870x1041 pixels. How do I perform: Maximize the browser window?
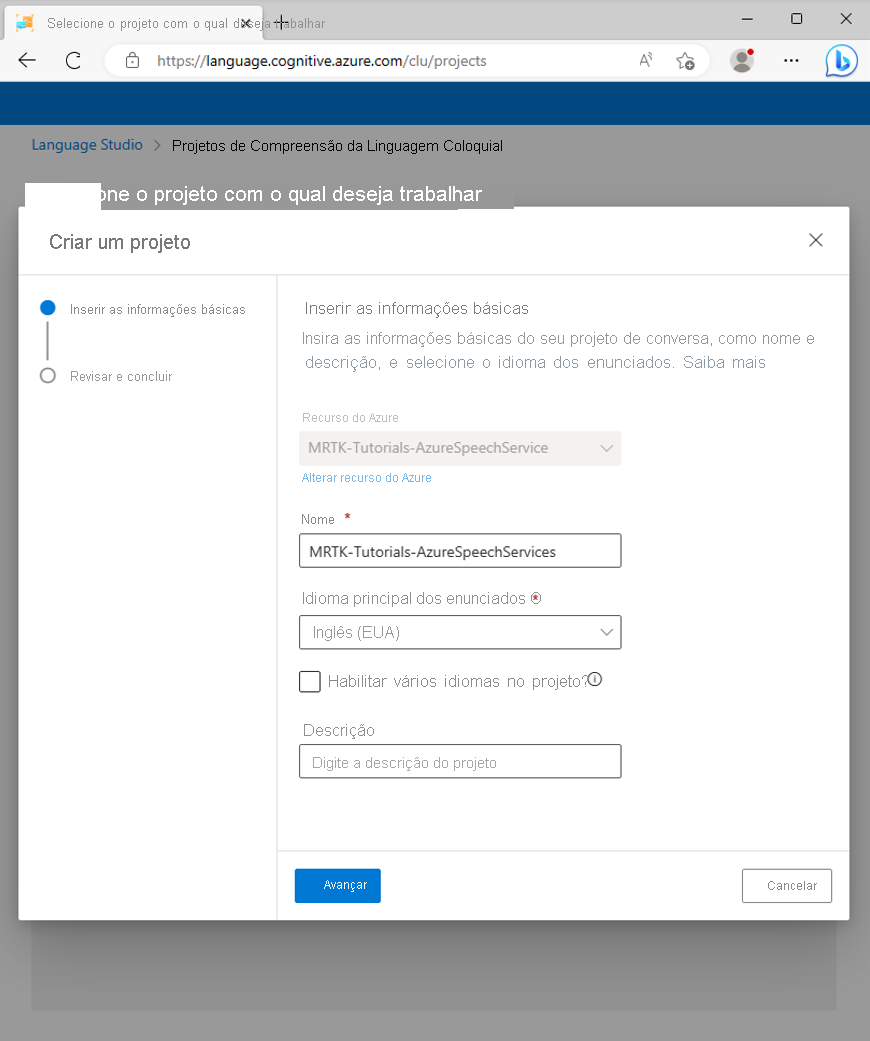[796, 19]
